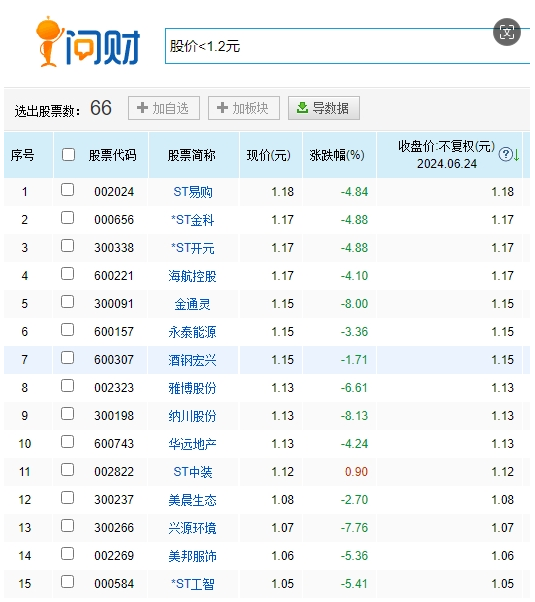Sort by the 涨跌幅(%) column header

[337, 155]
